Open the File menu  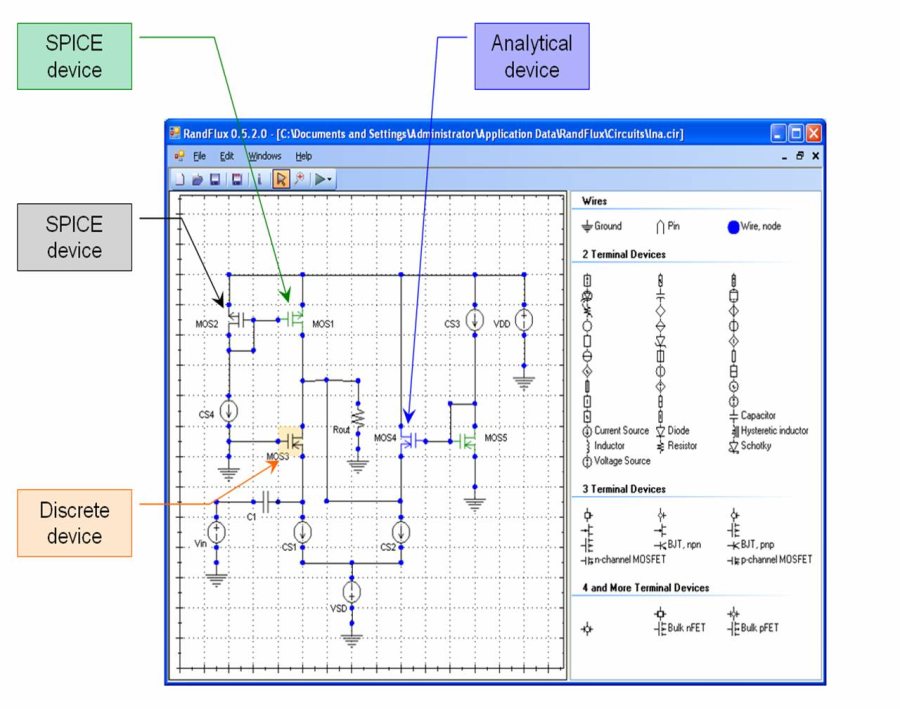[199, 156]
